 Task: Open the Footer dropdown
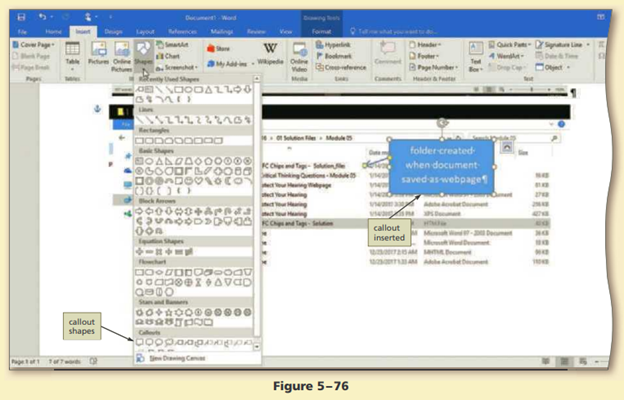424,56
